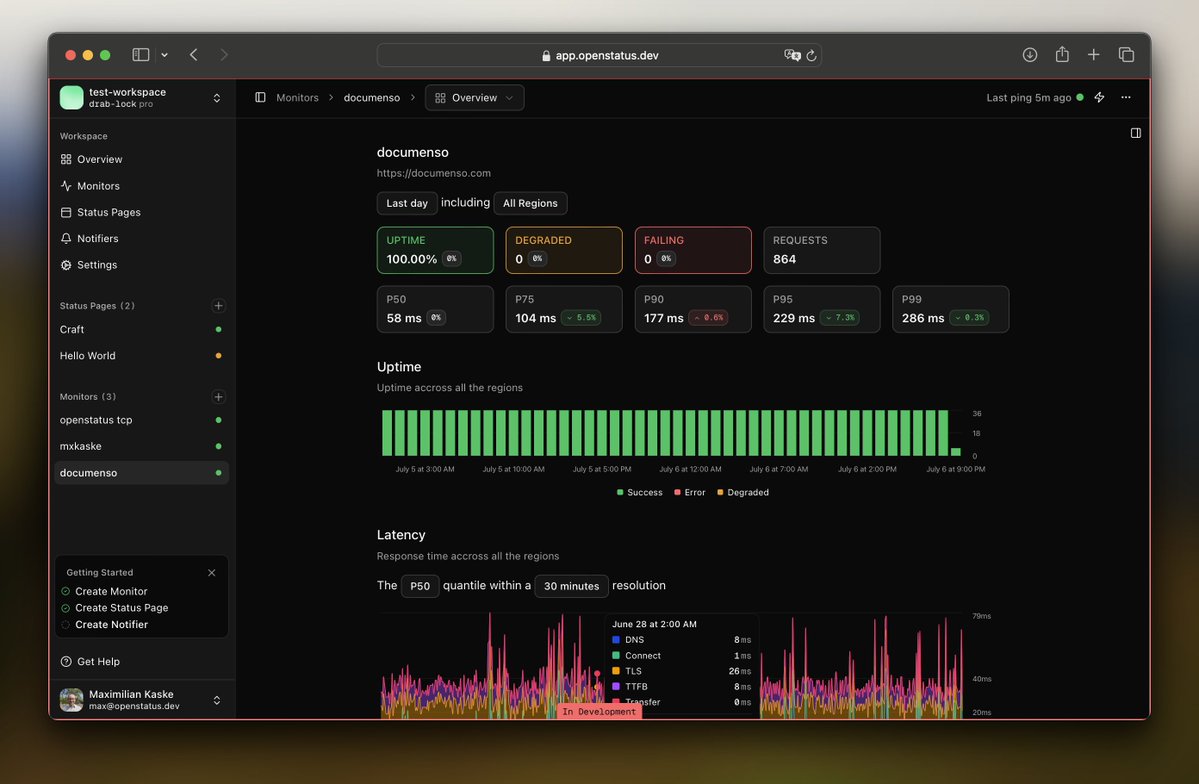Toggle the Success legend swatch

click(x=620, y=493)
